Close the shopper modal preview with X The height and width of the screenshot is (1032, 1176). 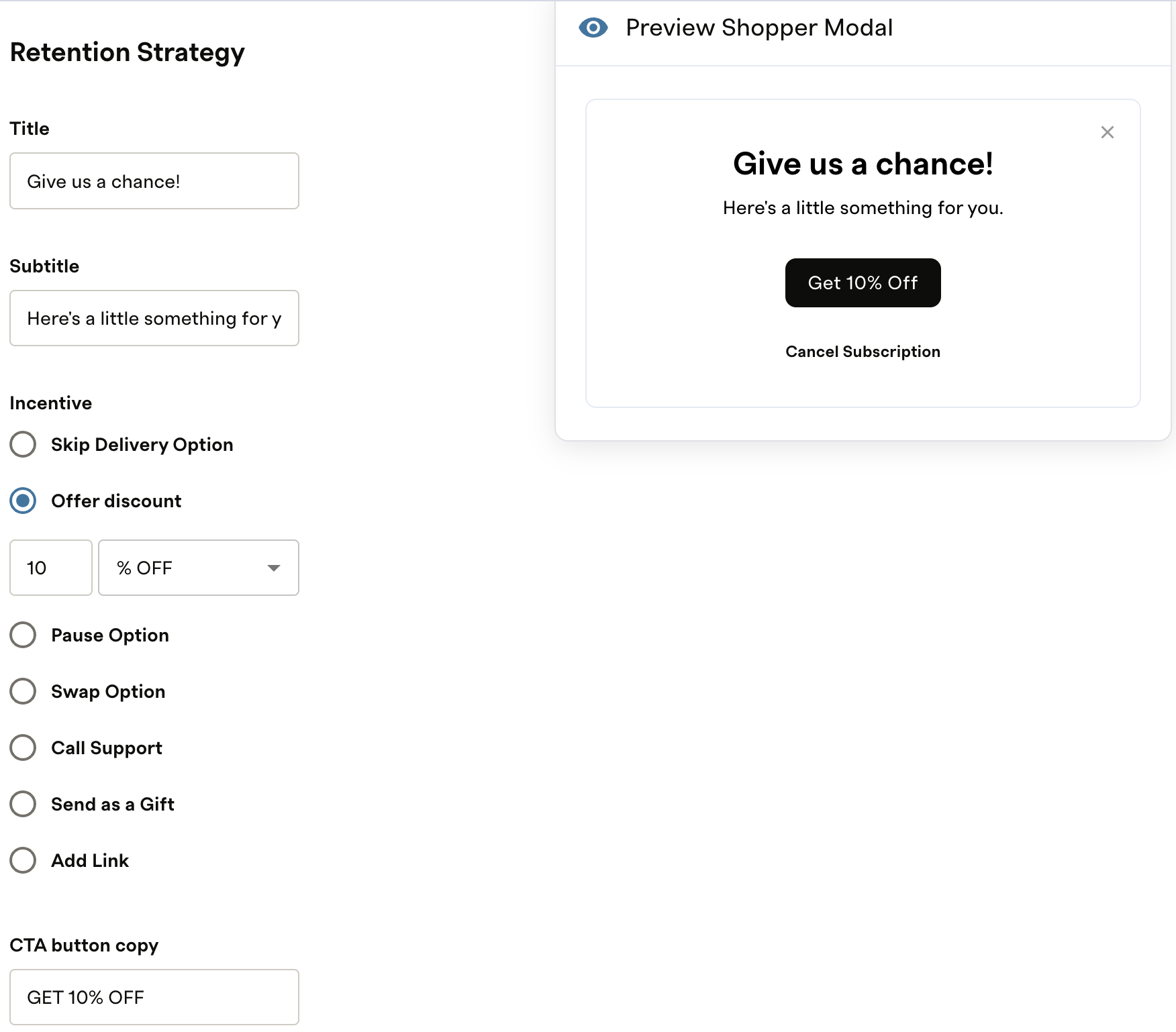pyautogui.click(x=1108, y=132)
